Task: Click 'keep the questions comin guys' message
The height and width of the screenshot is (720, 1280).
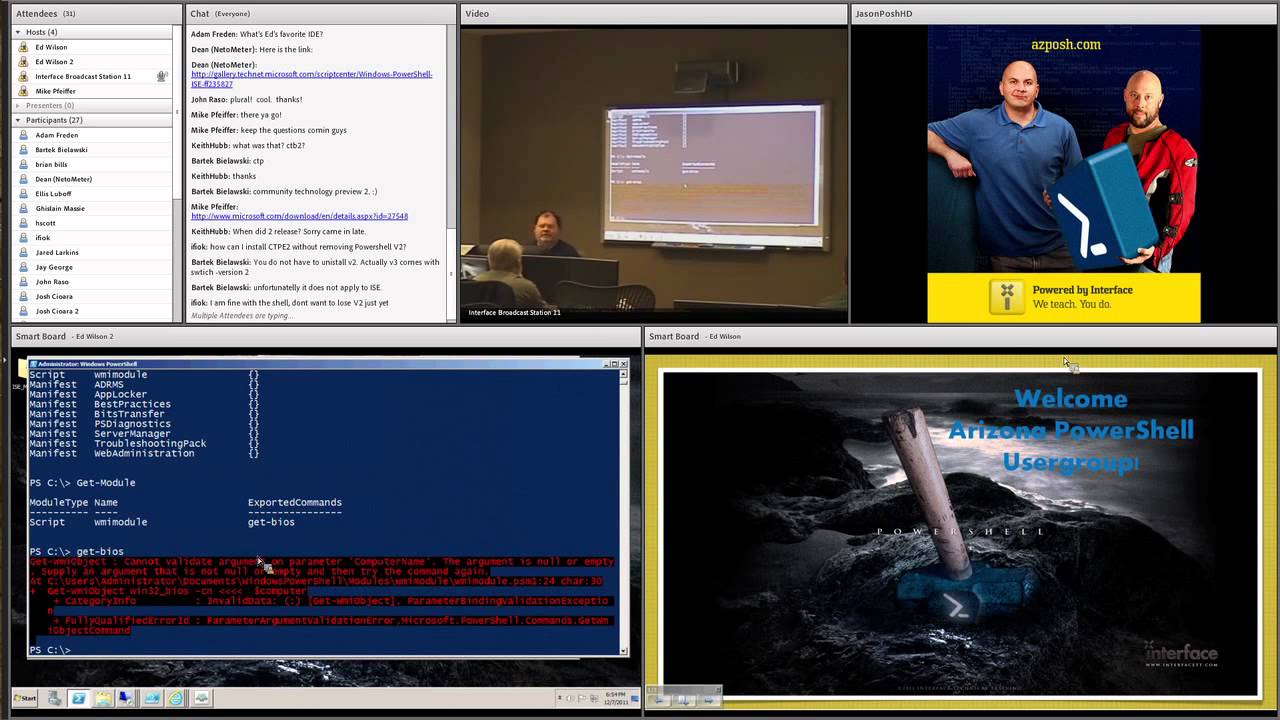Action: pos(269,130)
